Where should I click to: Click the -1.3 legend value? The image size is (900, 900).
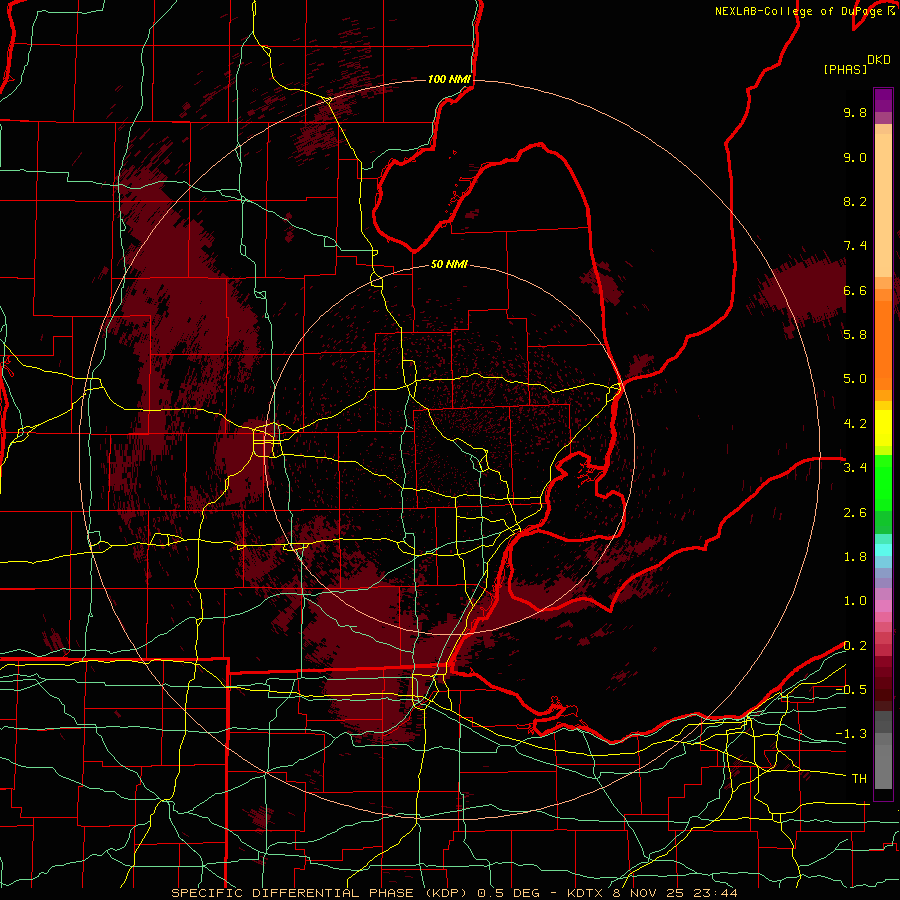[x=851, y=734]
